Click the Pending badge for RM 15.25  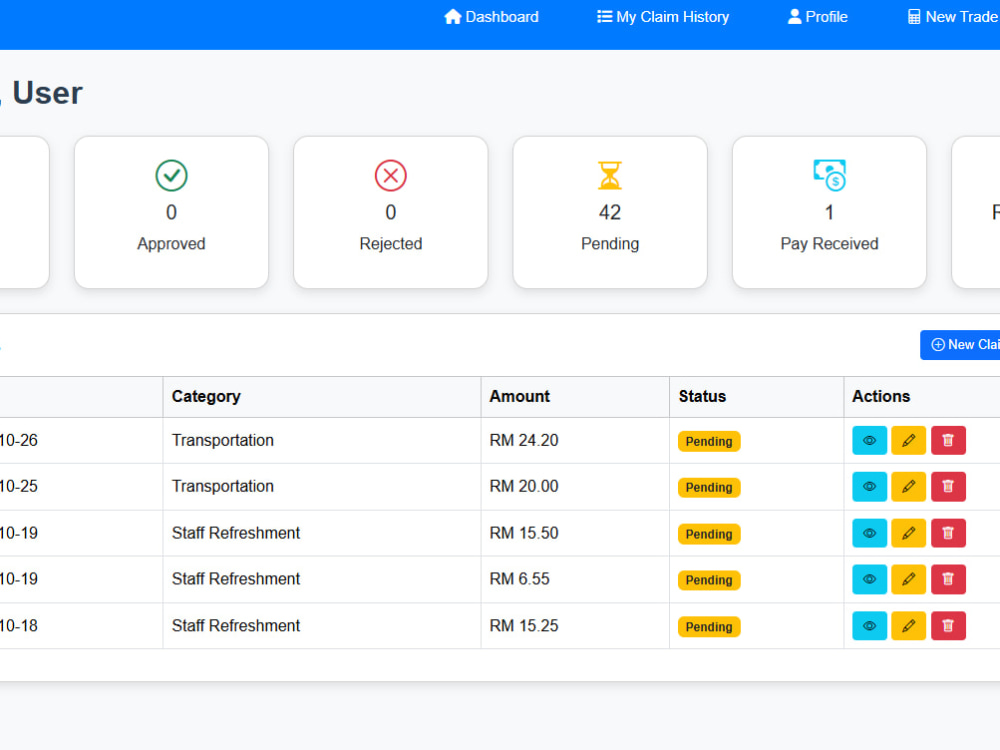tap(709, 626)
